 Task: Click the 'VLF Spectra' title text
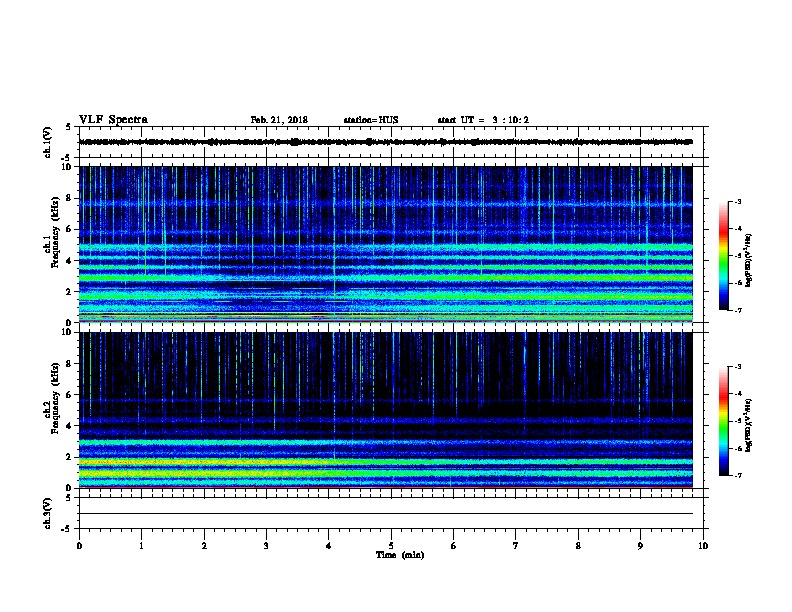click(113, 120)
